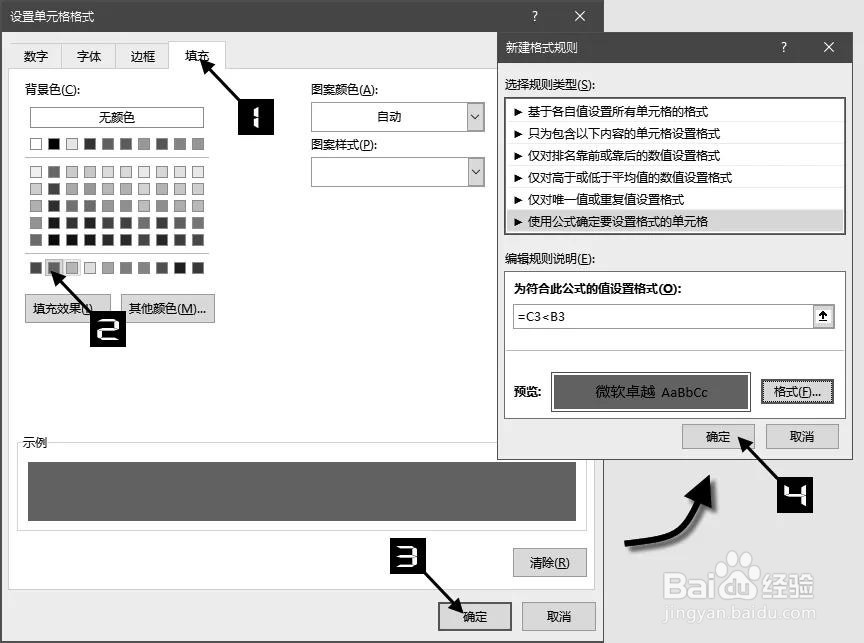The height and width of the screenshot is (643, 864).
Task: Select rule 基于各自值设置所有单元格的格式
Action: (x=674, y=112)
